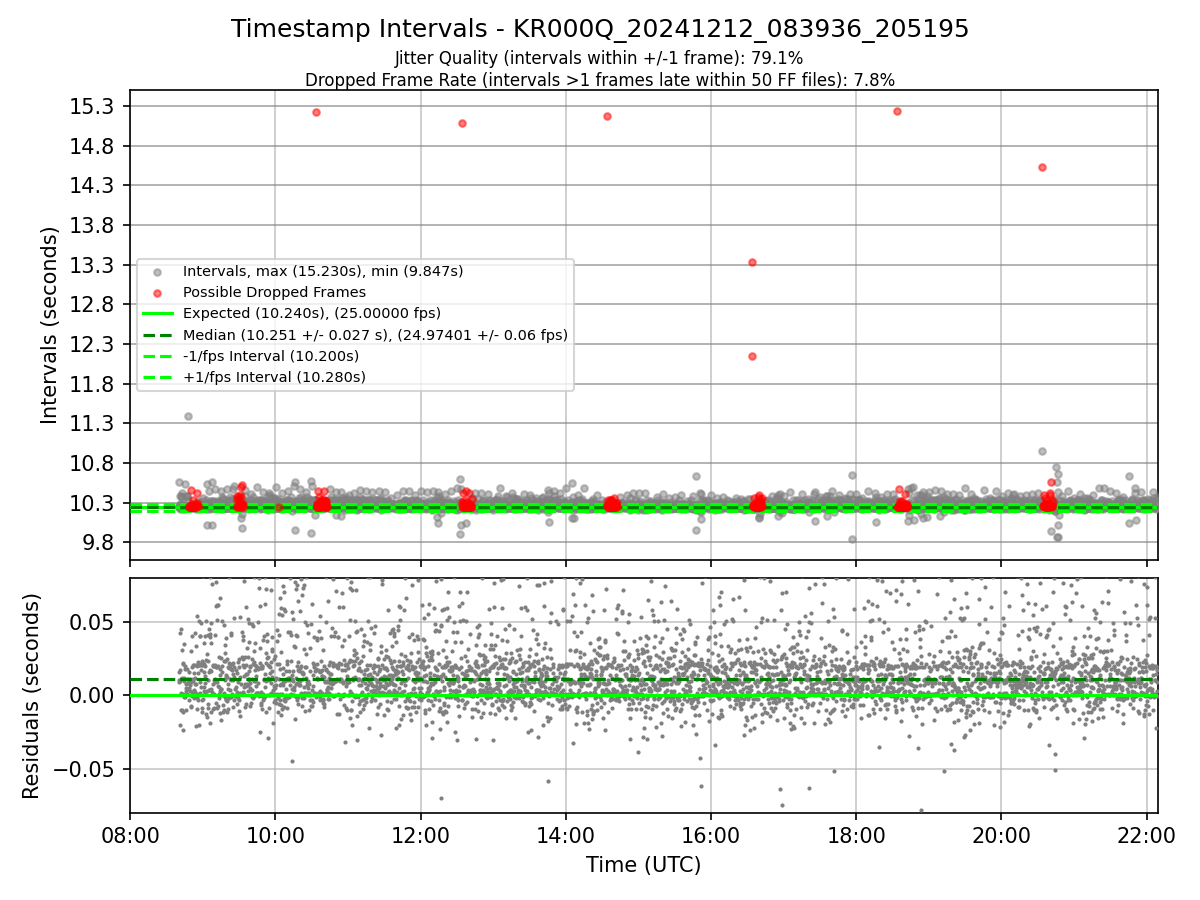Click the plot title 'Timestamp Intervals - KR000Q_20241212_083936_205195'
The height and width of the screenshot is (900, 1200).
600,29
